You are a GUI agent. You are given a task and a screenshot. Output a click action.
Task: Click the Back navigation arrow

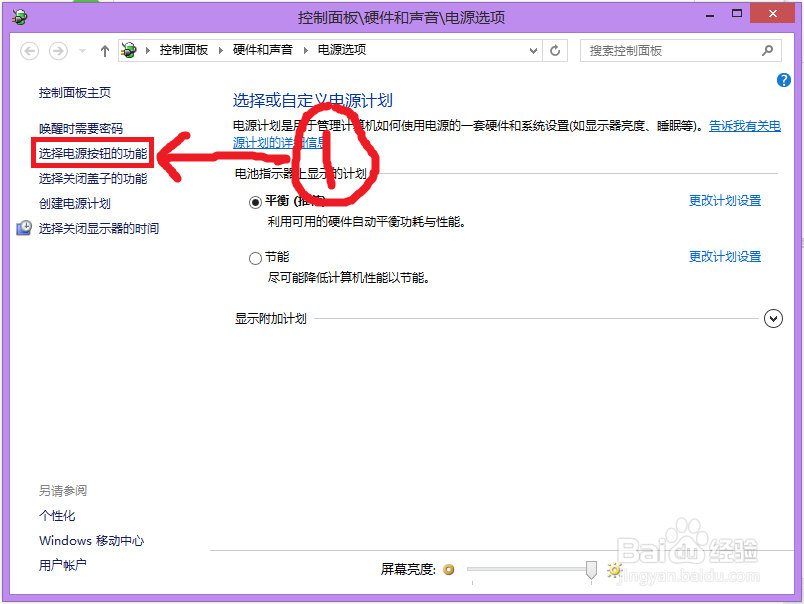(x=30, y=50)
